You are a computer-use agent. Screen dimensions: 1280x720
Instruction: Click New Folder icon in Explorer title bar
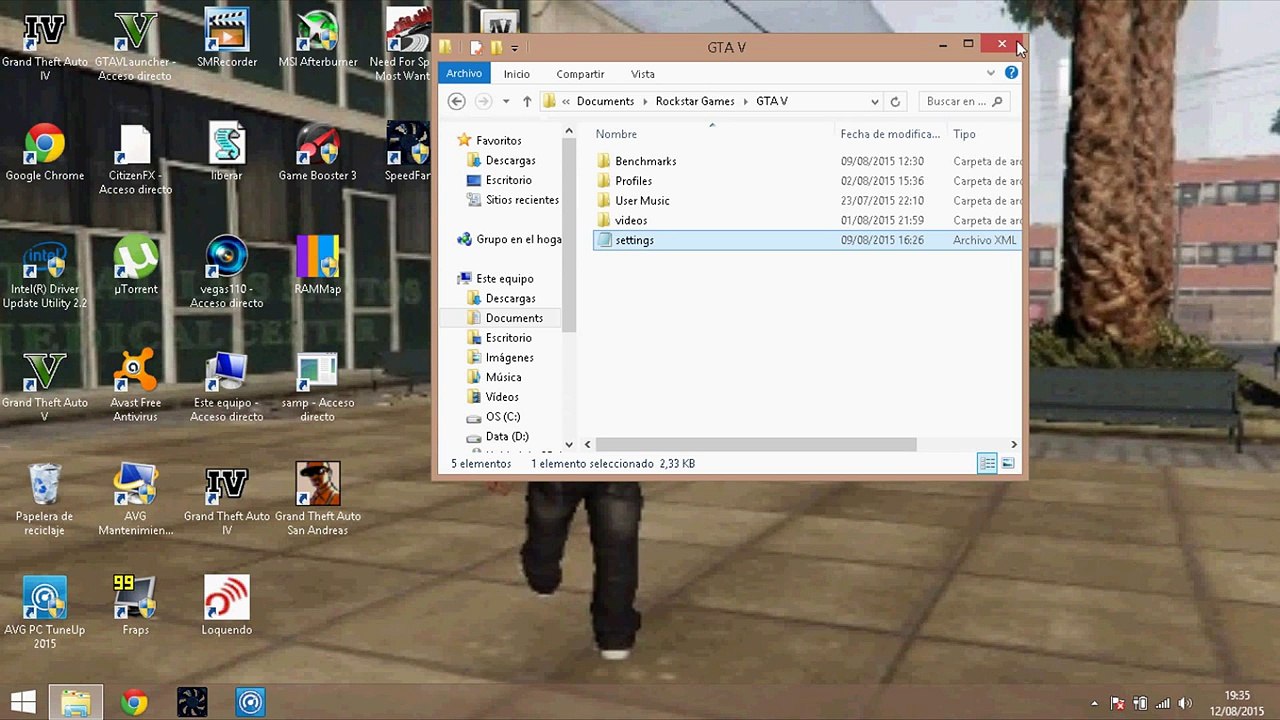[495, 47]
